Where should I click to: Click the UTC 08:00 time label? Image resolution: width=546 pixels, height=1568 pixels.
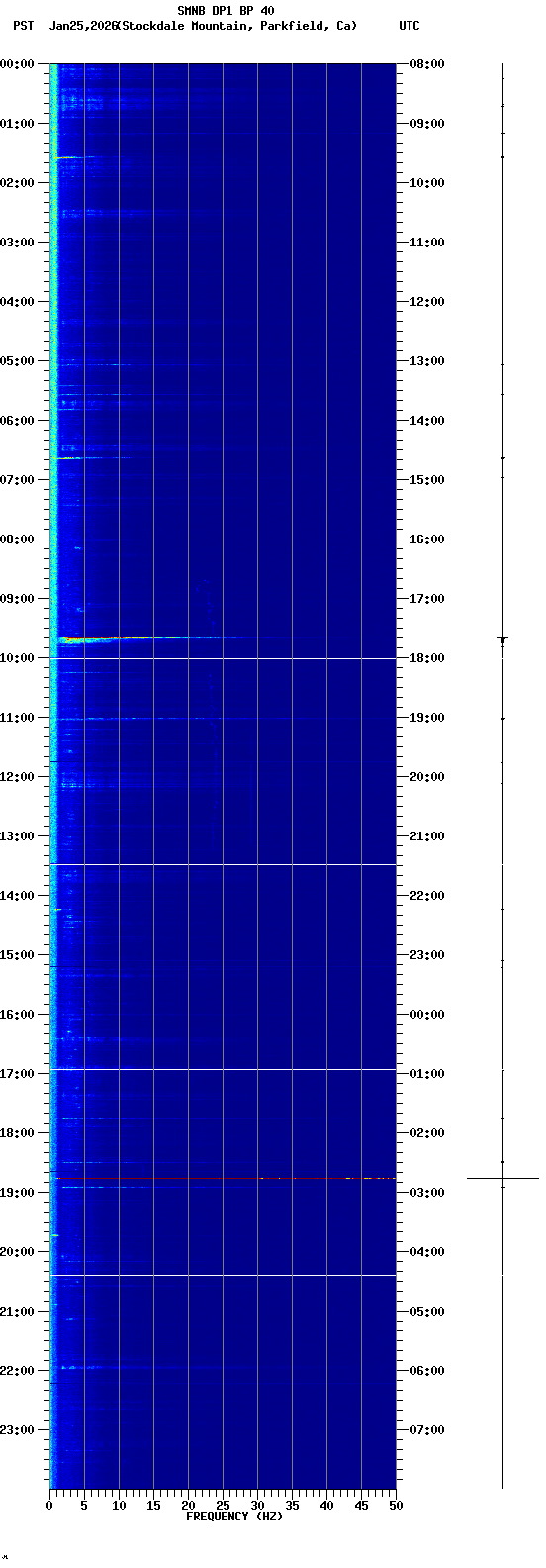pyautogui.click(x=427, y=64)
